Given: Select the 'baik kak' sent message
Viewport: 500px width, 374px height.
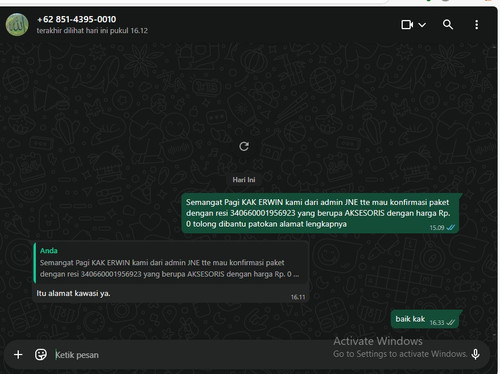Looking at the screenshot, I should (425, 319).
